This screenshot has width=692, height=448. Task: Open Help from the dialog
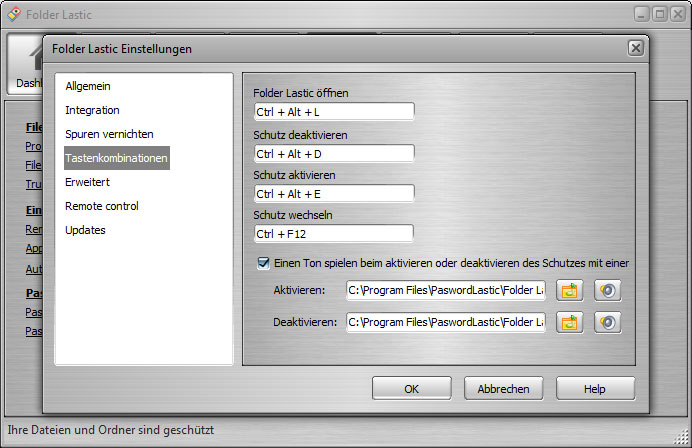(594, 388)
